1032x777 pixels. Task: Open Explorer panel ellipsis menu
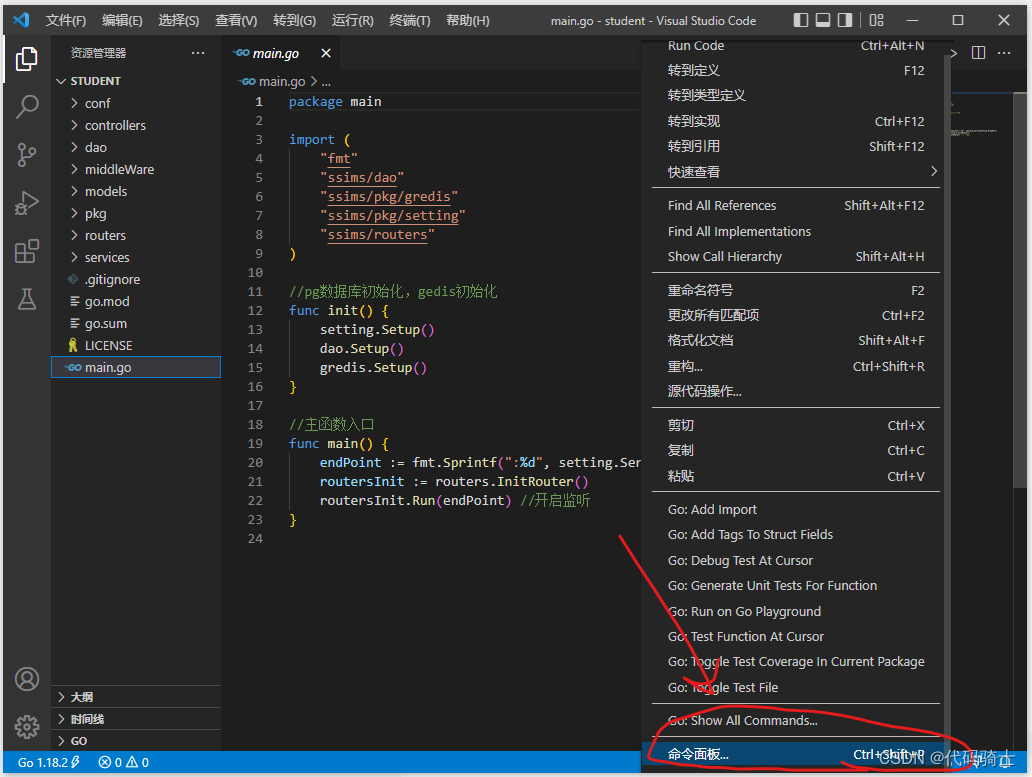click(198, 53)
